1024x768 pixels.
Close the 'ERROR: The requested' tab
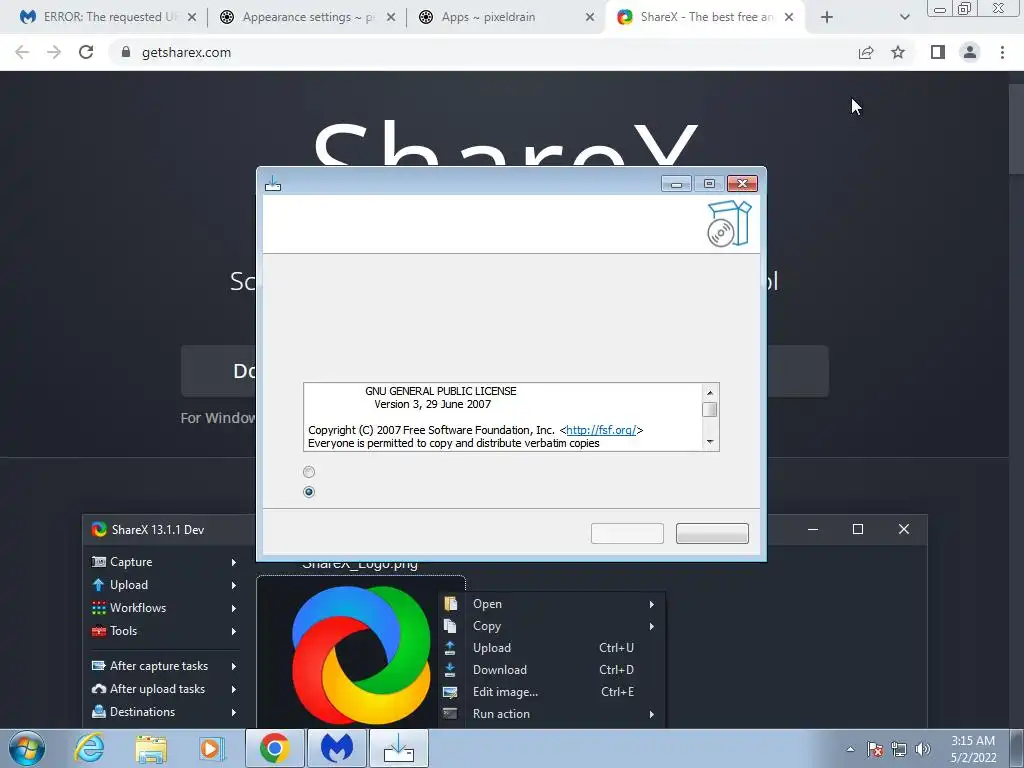tap(192, 17)
